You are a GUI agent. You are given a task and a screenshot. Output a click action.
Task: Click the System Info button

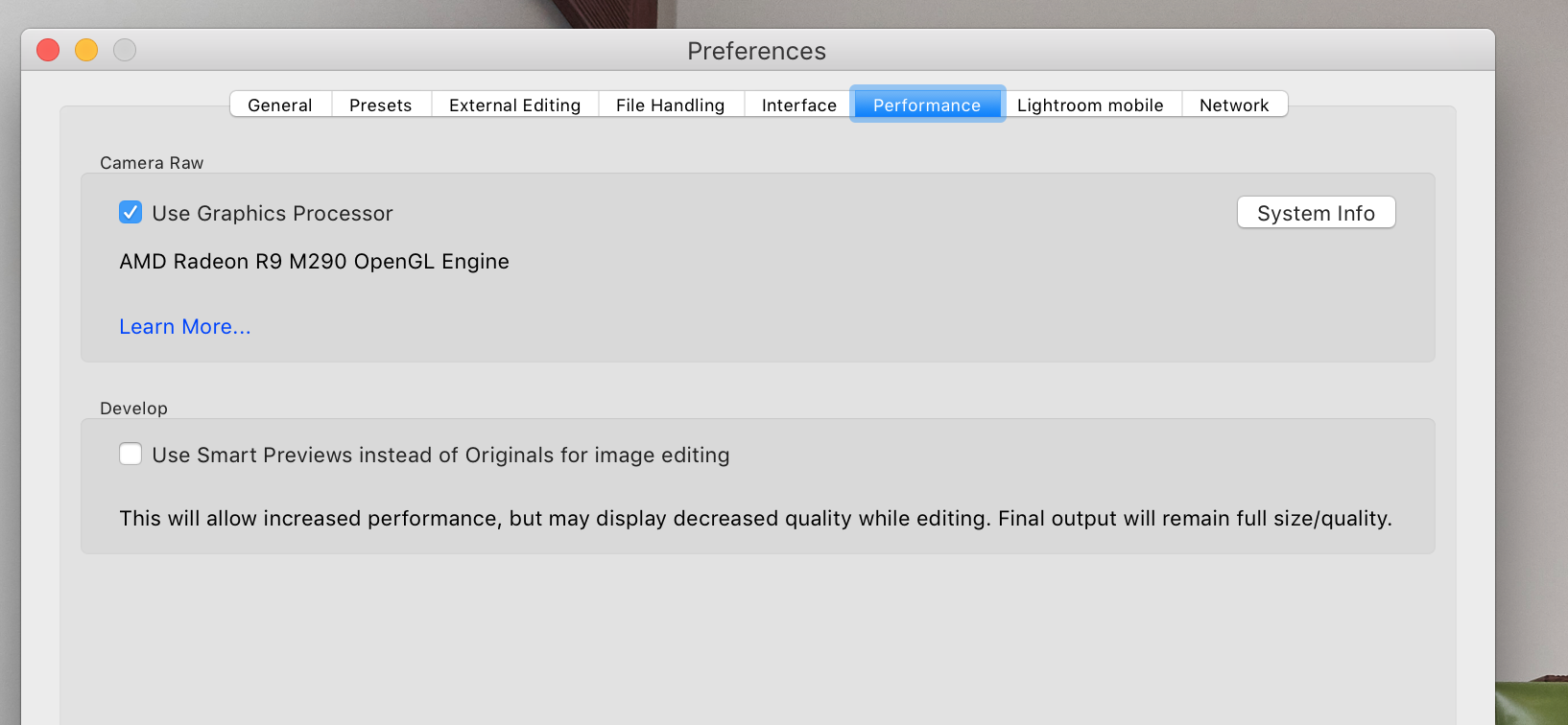coord(1316,213)
